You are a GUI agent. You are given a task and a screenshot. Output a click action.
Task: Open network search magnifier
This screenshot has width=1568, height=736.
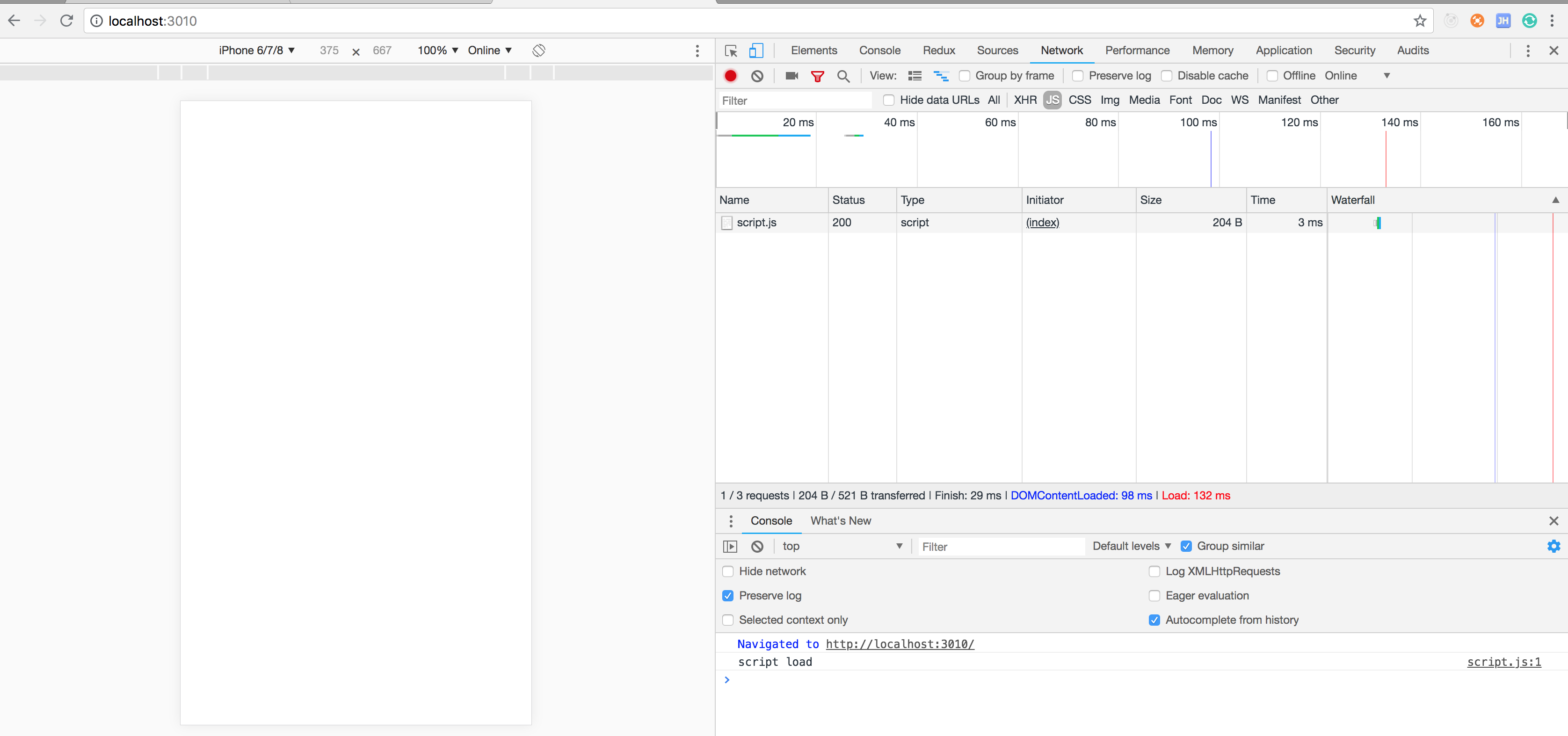click(x=843, y=76)
